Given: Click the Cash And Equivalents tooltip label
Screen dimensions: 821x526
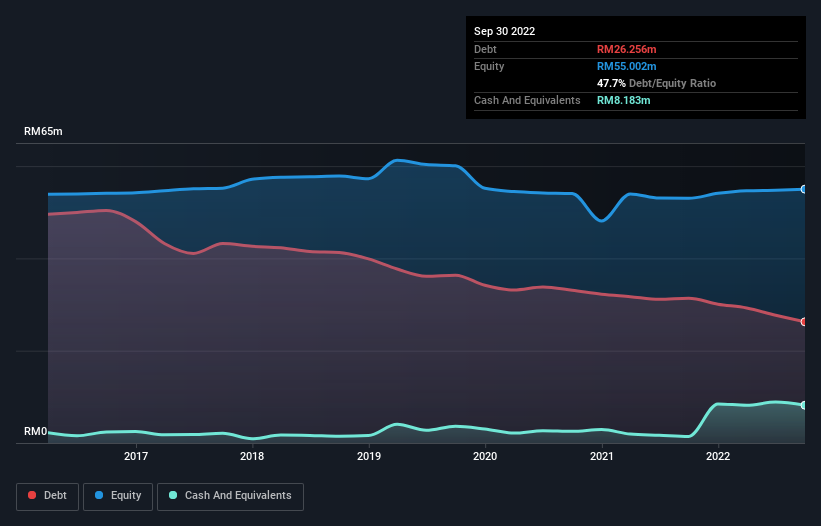Looking at the screenshot, I should coord(527,100).
